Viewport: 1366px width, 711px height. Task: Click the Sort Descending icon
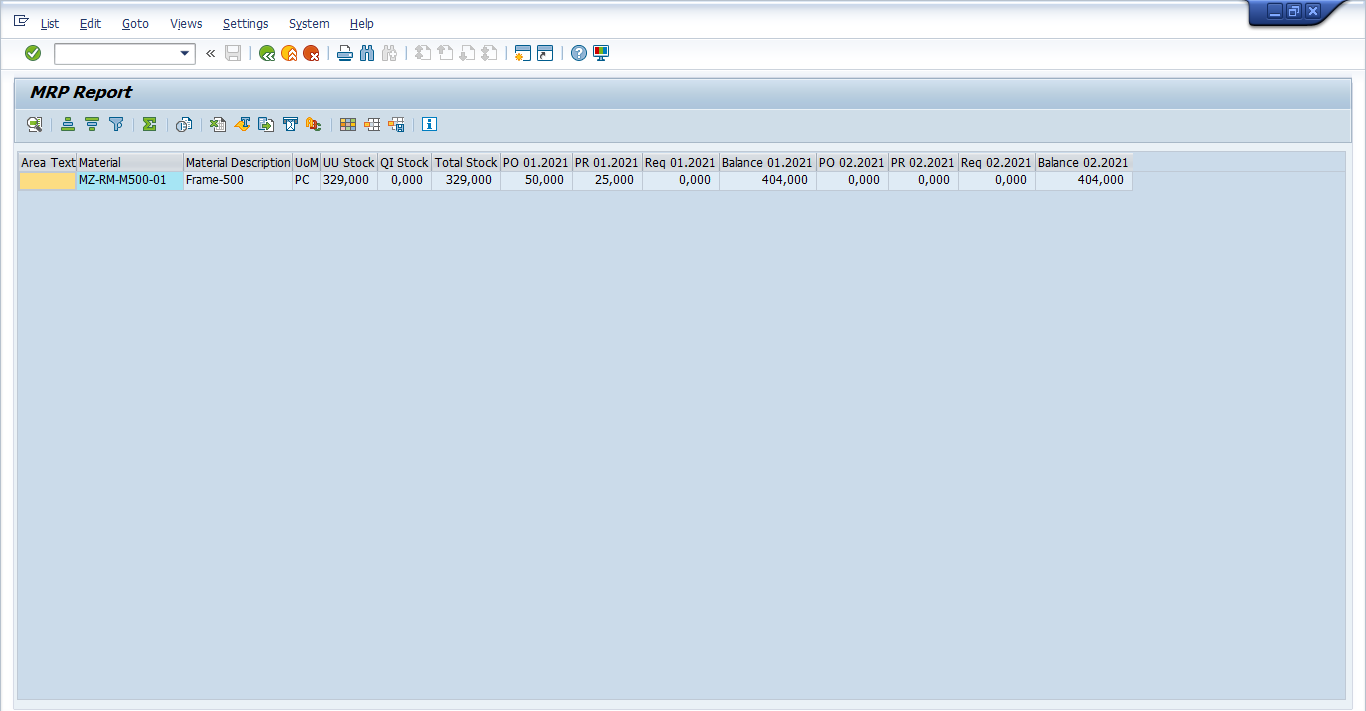92,124
